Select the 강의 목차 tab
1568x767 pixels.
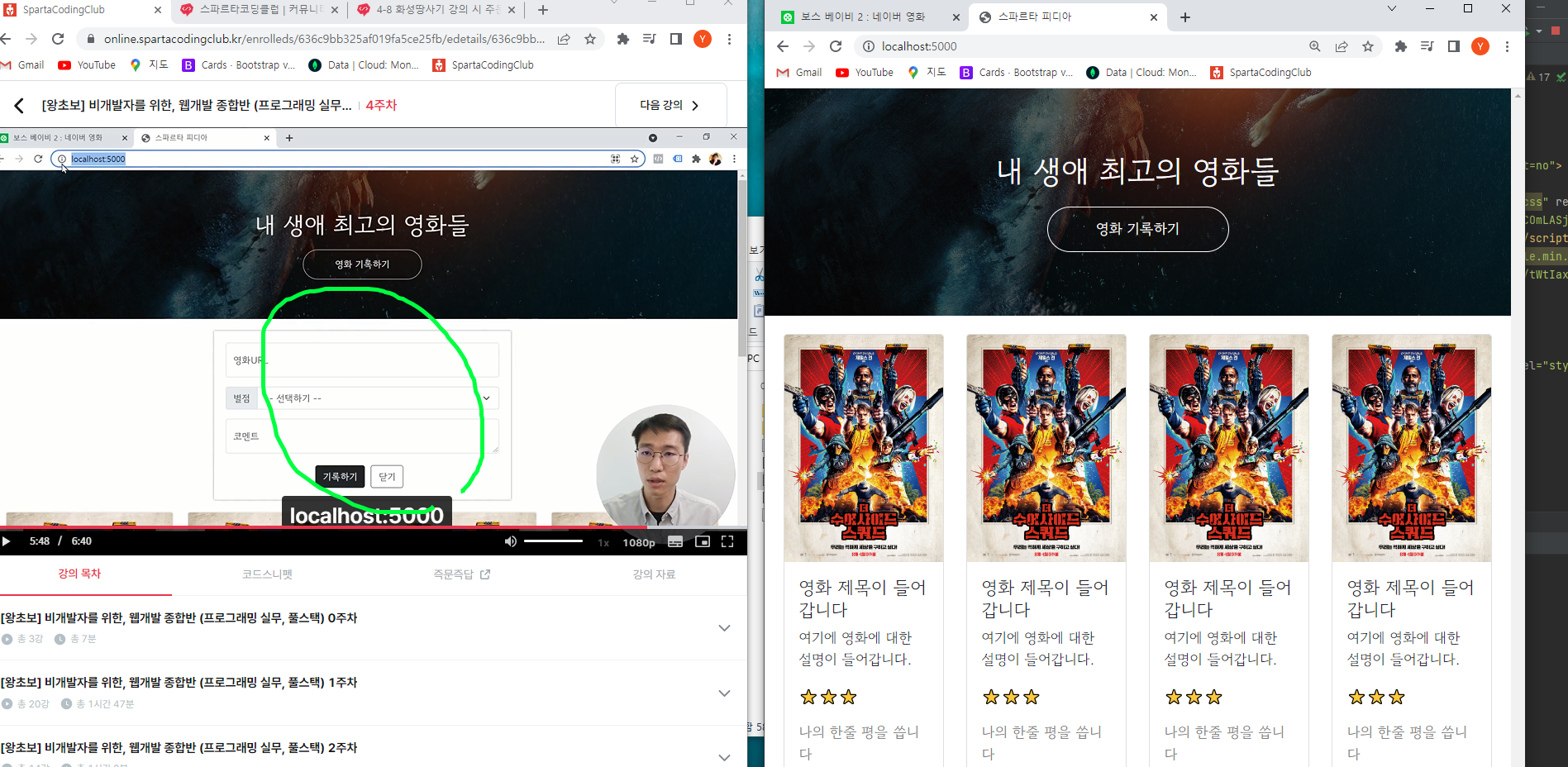pos(79,574)
